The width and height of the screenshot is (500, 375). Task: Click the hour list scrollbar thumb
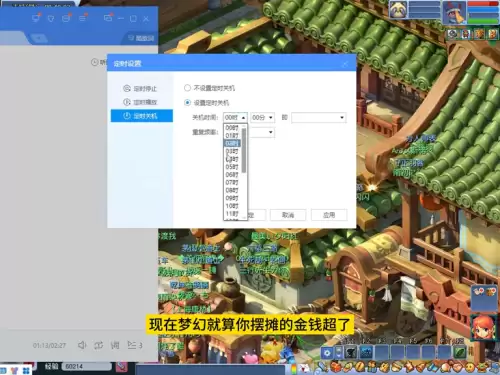[x=244, y=150]
